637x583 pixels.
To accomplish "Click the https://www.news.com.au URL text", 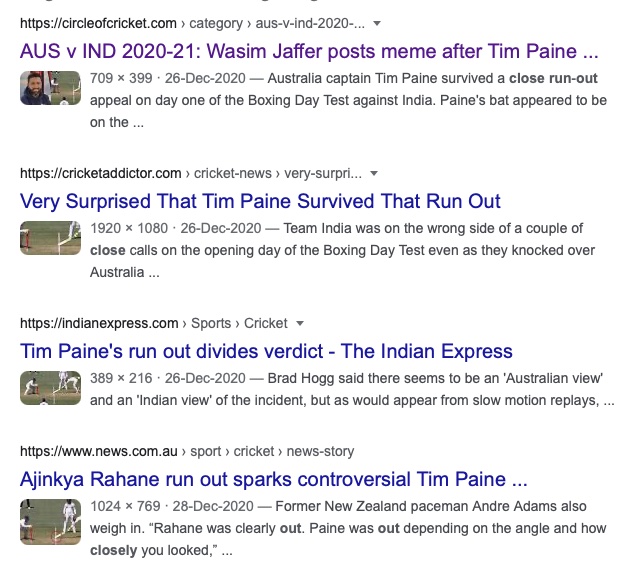I will (99, 451).
